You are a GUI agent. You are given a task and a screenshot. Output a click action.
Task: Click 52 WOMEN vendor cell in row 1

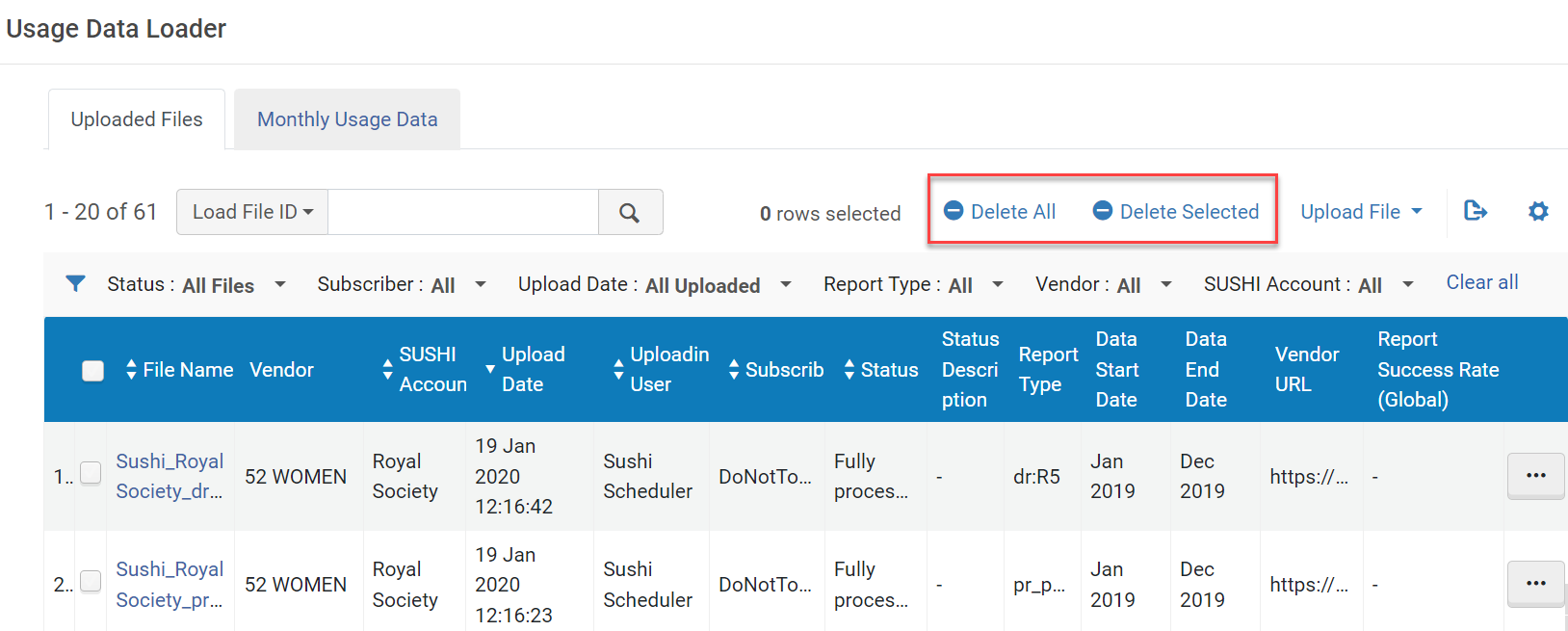click(x=296, y=476)
